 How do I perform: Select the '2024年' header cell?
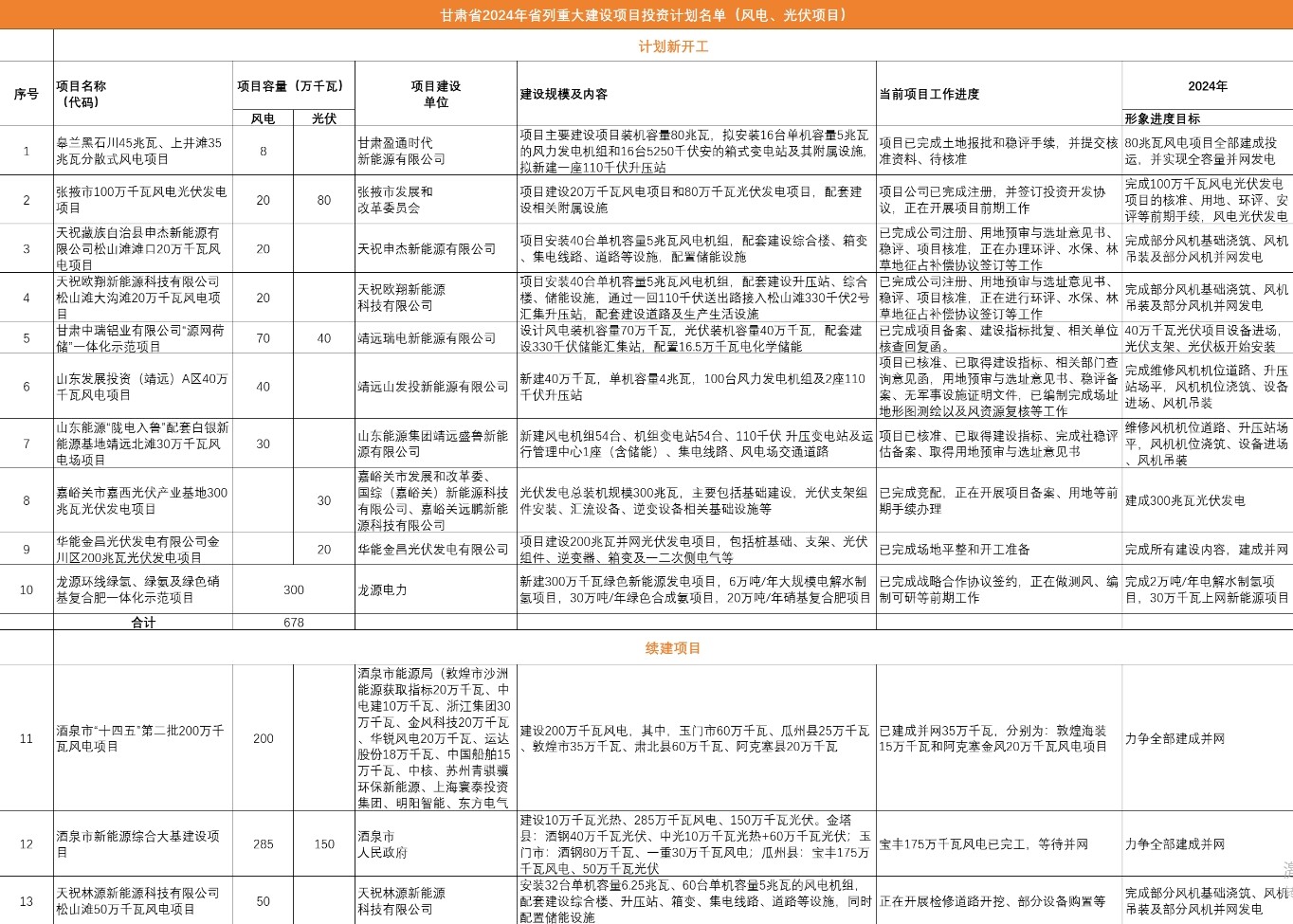pyautogui.click(x=1207, y=86)
